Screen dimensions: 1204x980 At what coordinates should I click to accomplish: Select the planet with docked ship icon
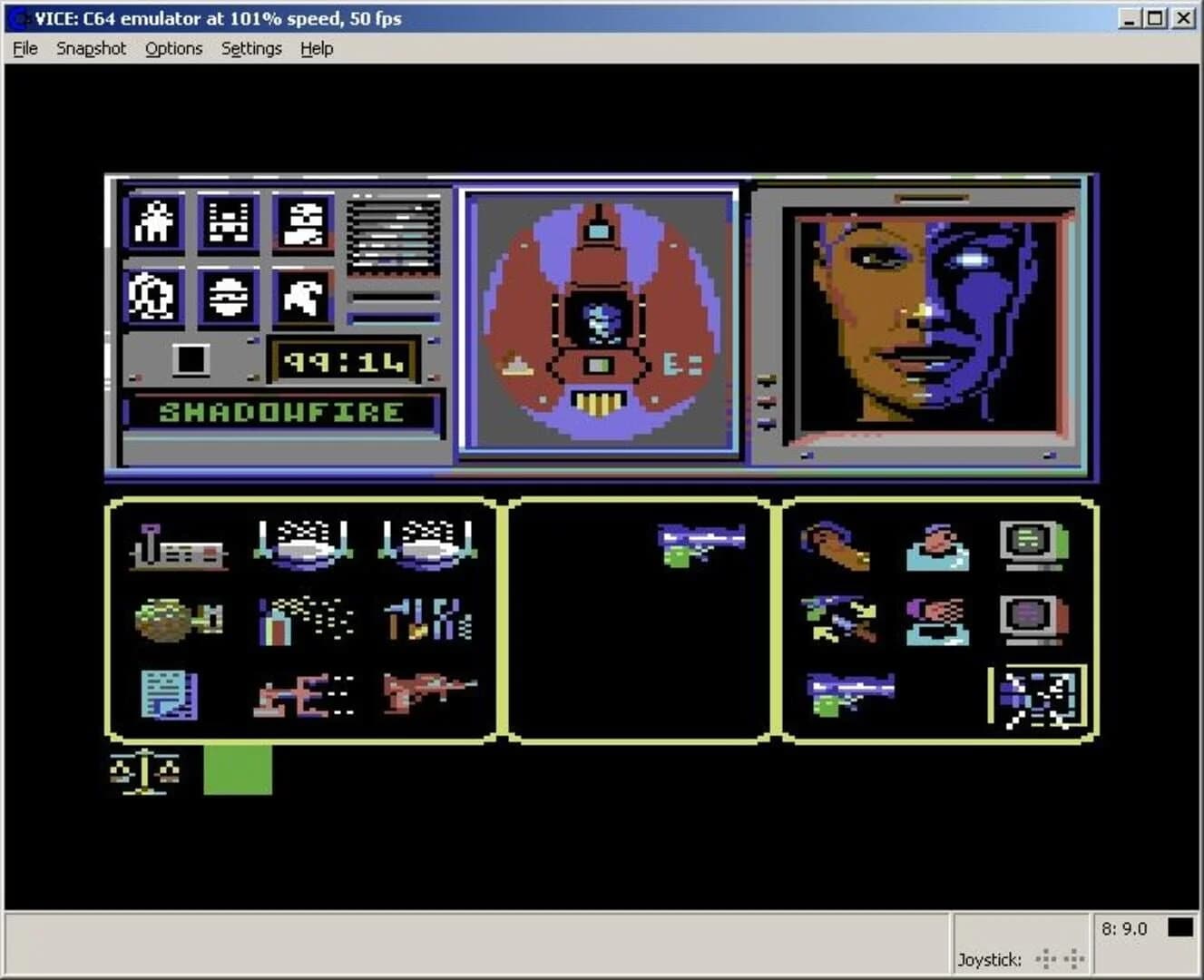coord(177,619)
